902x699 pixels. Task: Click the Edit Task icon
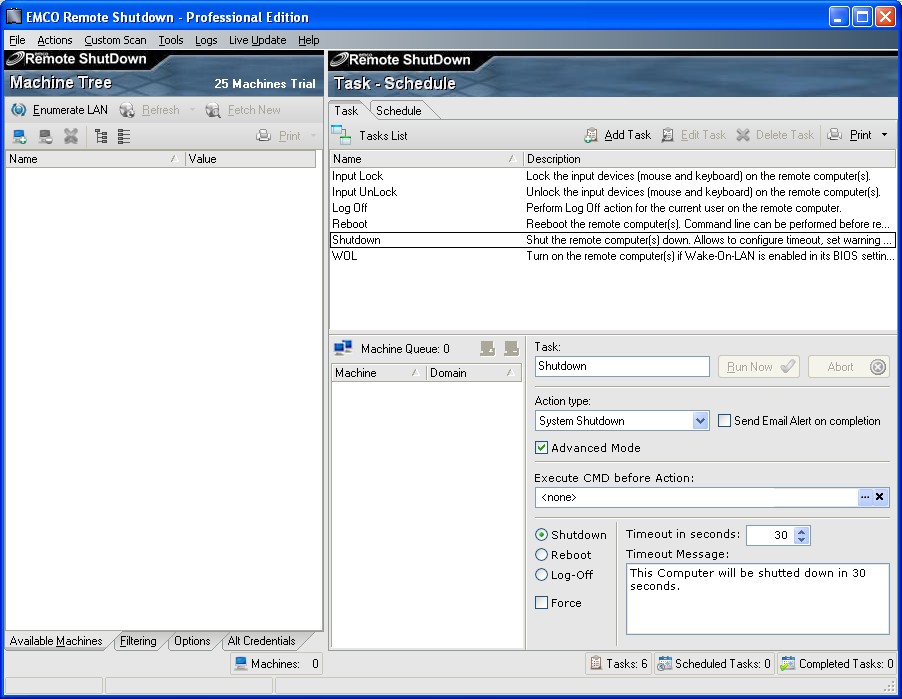pos(667,135)
